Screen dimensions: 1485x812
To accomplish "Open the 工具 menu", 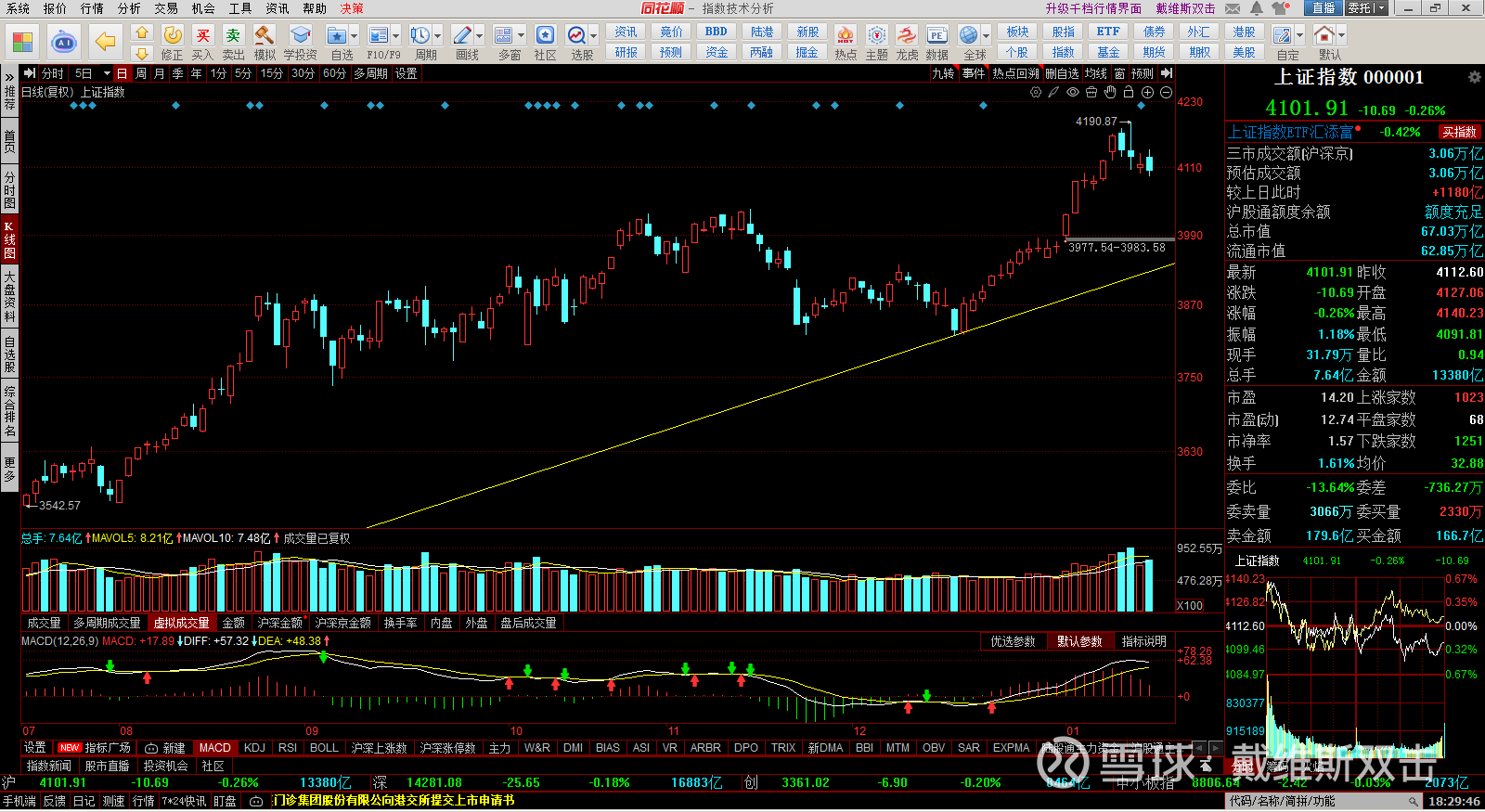I will tap(240, 8).
